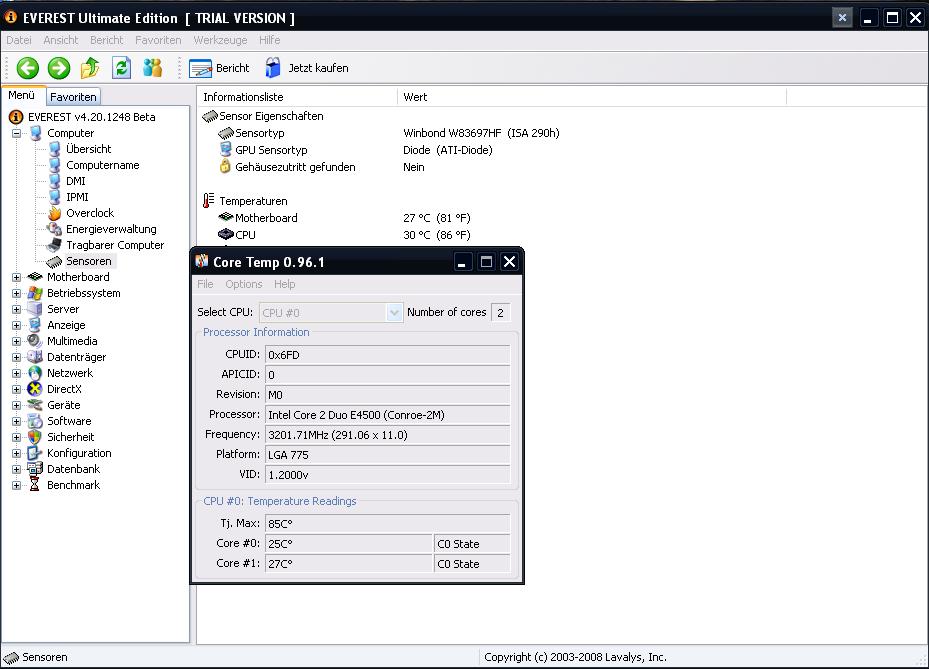This screenshot has height=669, width=929.
Task: Switch to the Favoriten tab
Action: (73, 97)
